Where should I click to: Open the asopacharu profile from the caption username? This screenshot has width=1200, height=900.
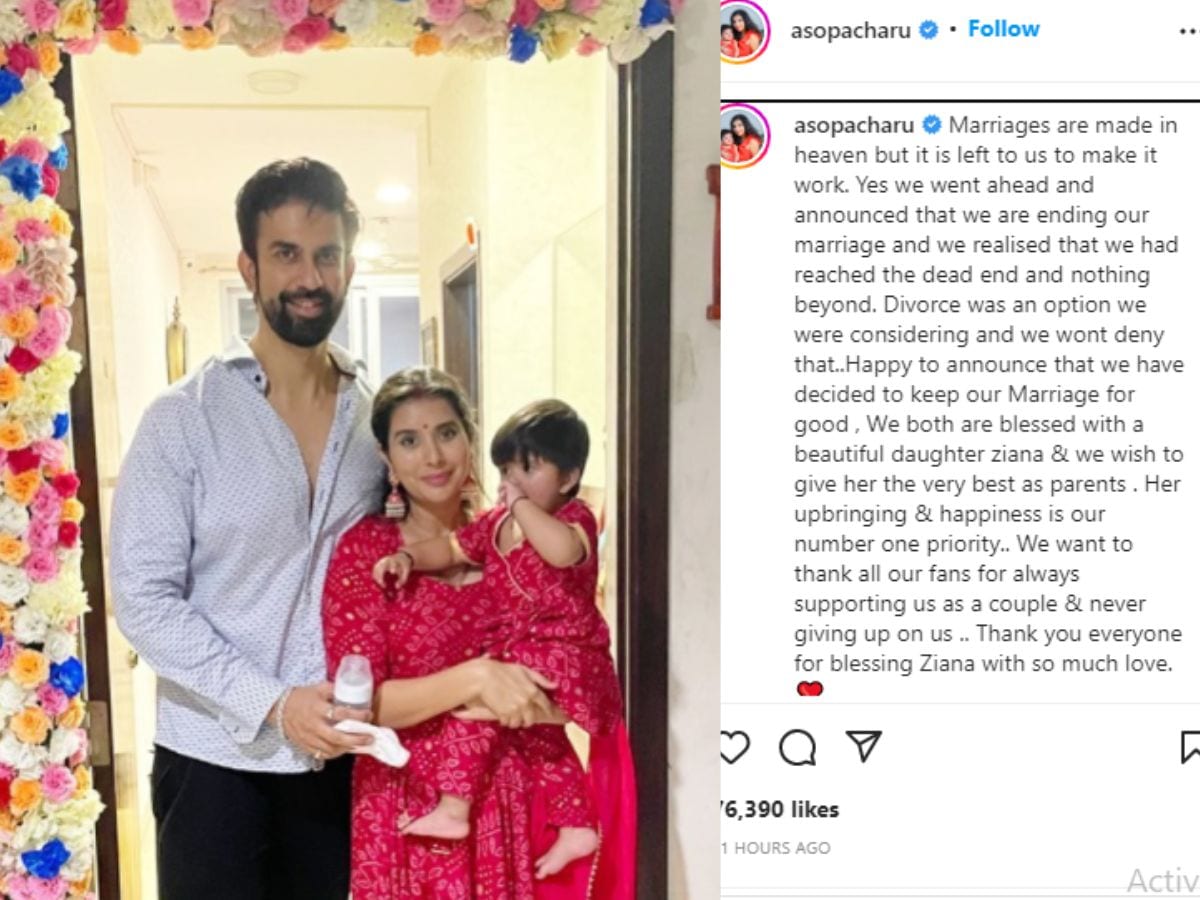tap(855, 125)
